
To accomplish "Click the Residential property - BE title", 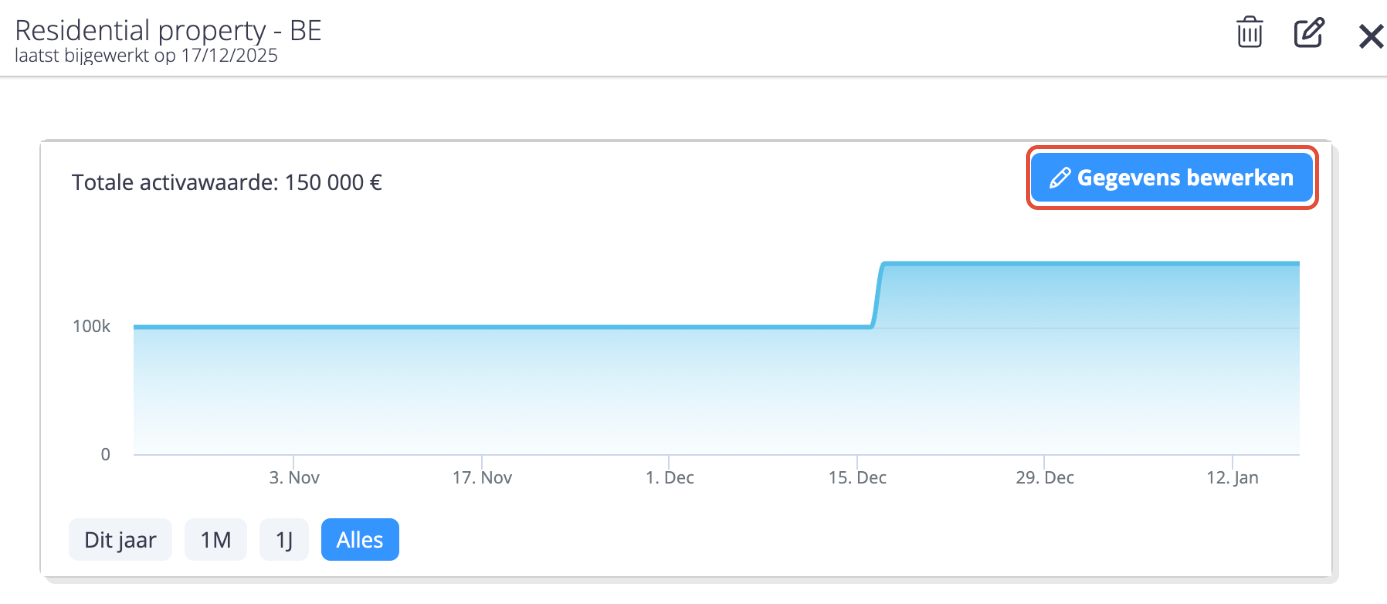I will coord(168,30).
